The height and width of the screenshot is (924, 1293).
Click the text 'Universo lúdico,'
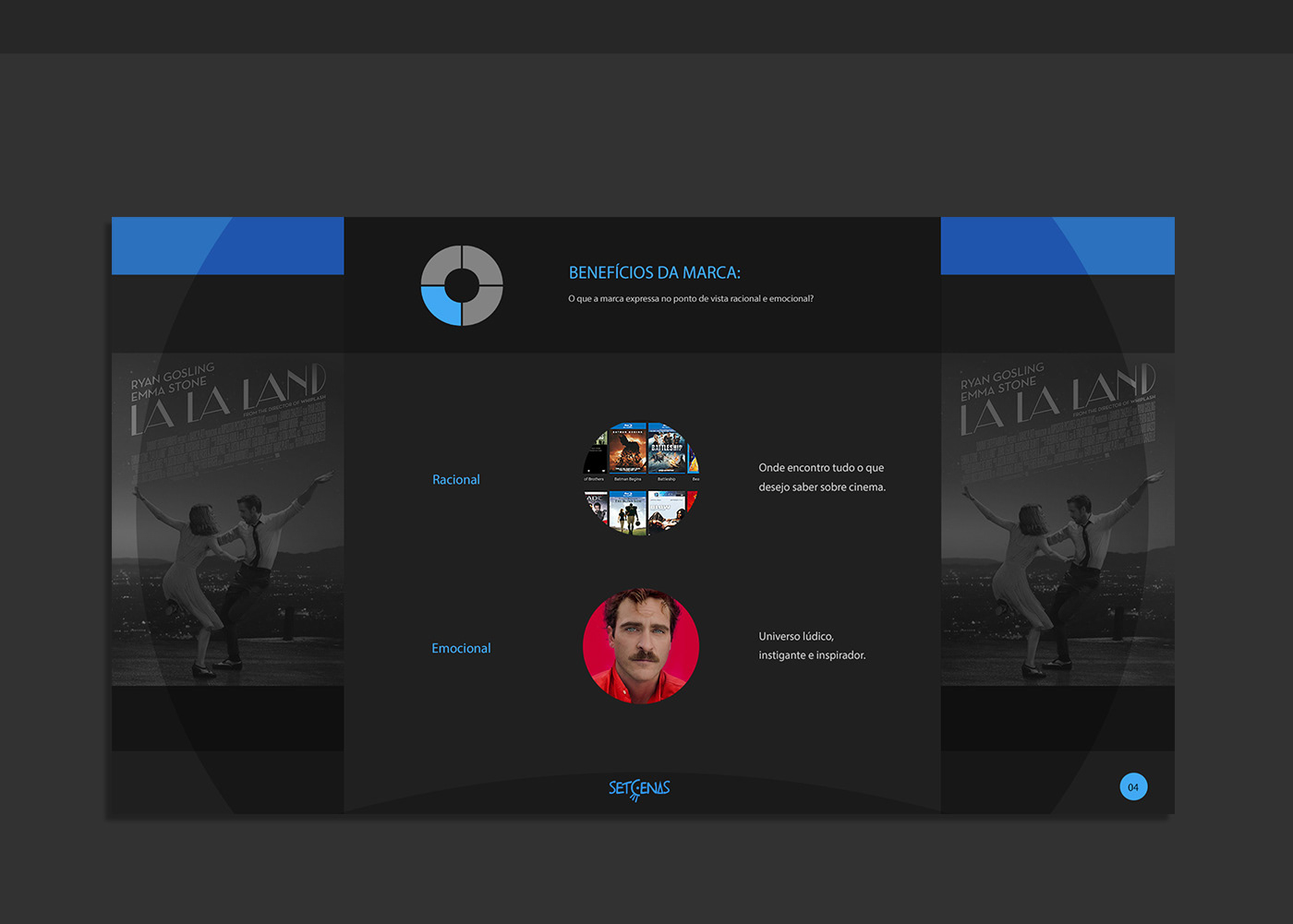point(796,636)
